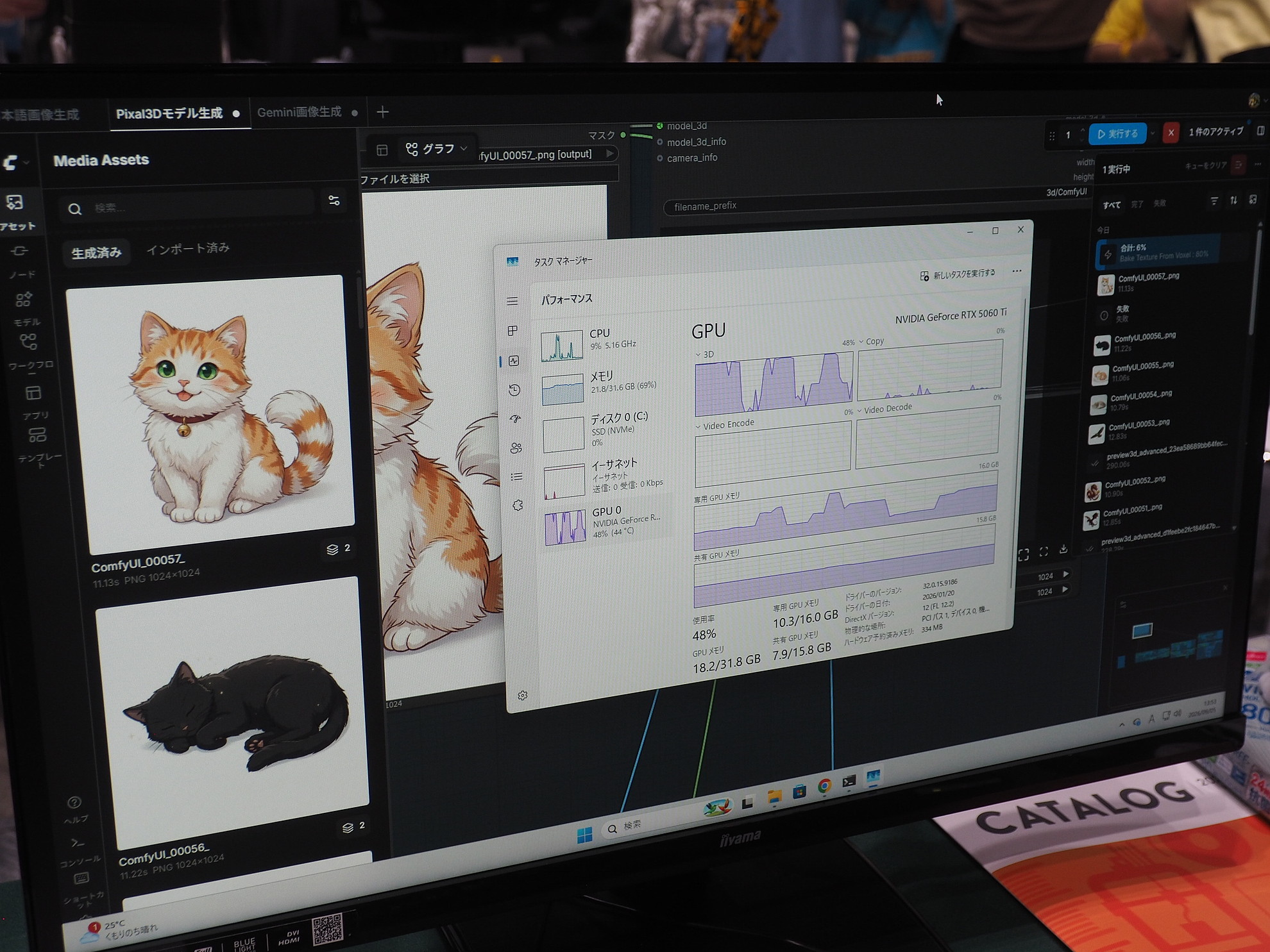Open the run button options dropdown arrow
This screenshot has width=1270, height=952.
1152,133
